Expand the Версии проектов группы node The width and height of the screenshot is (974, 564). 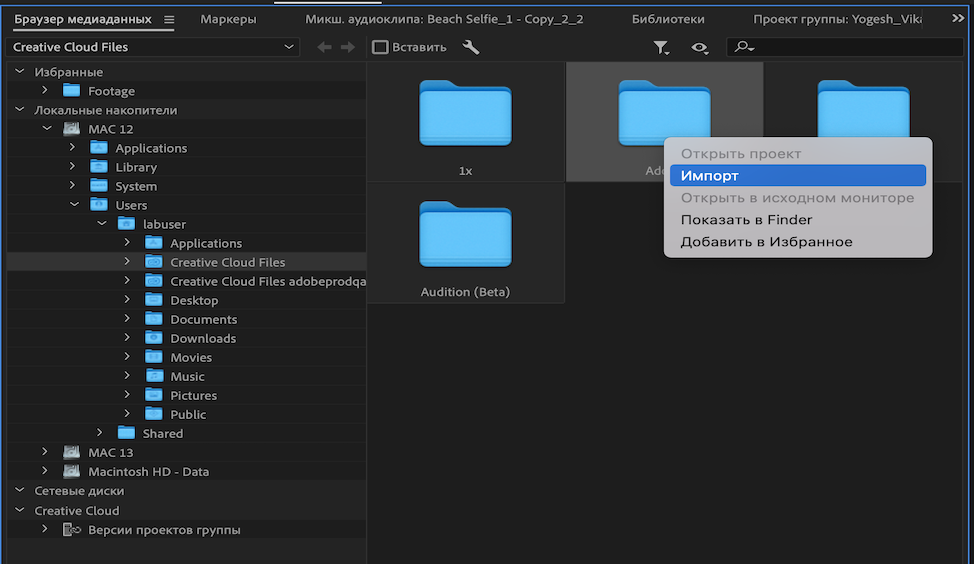(45, 529)
